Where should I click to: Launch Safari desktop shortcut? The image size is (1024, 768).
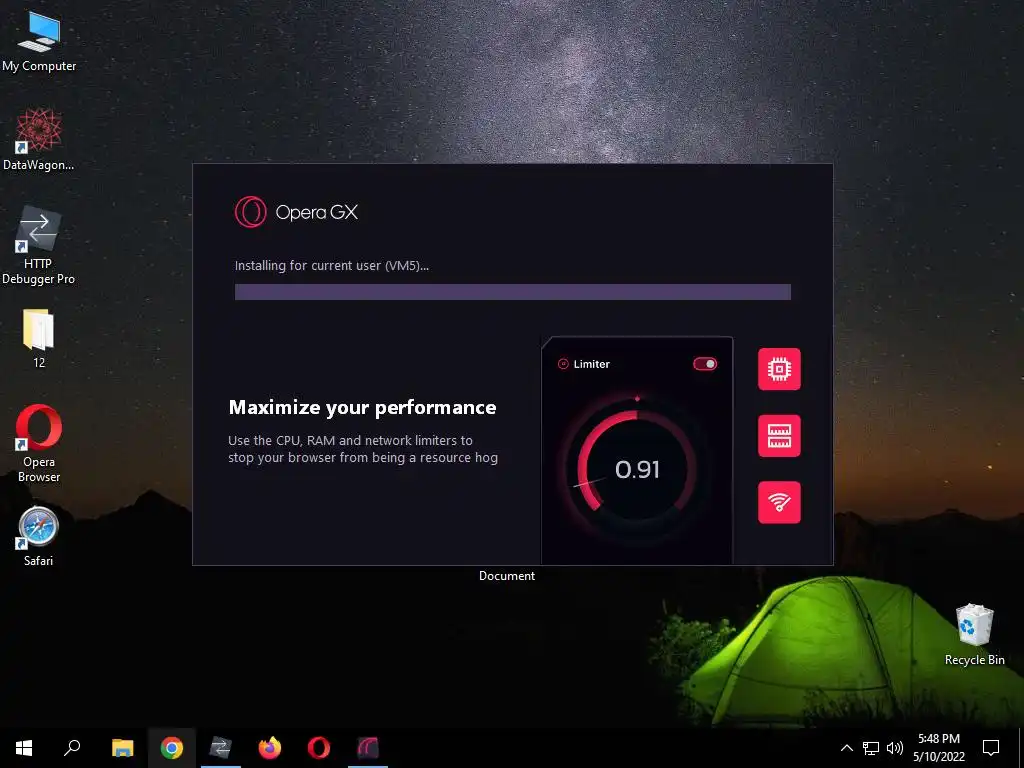[38, 536]
